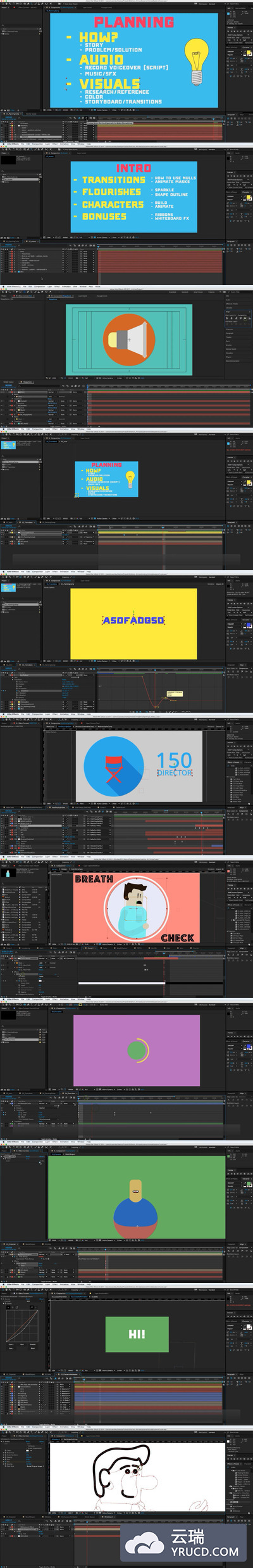
Task: Select the green circle in the purple composition
Action: pos(137,1050)
